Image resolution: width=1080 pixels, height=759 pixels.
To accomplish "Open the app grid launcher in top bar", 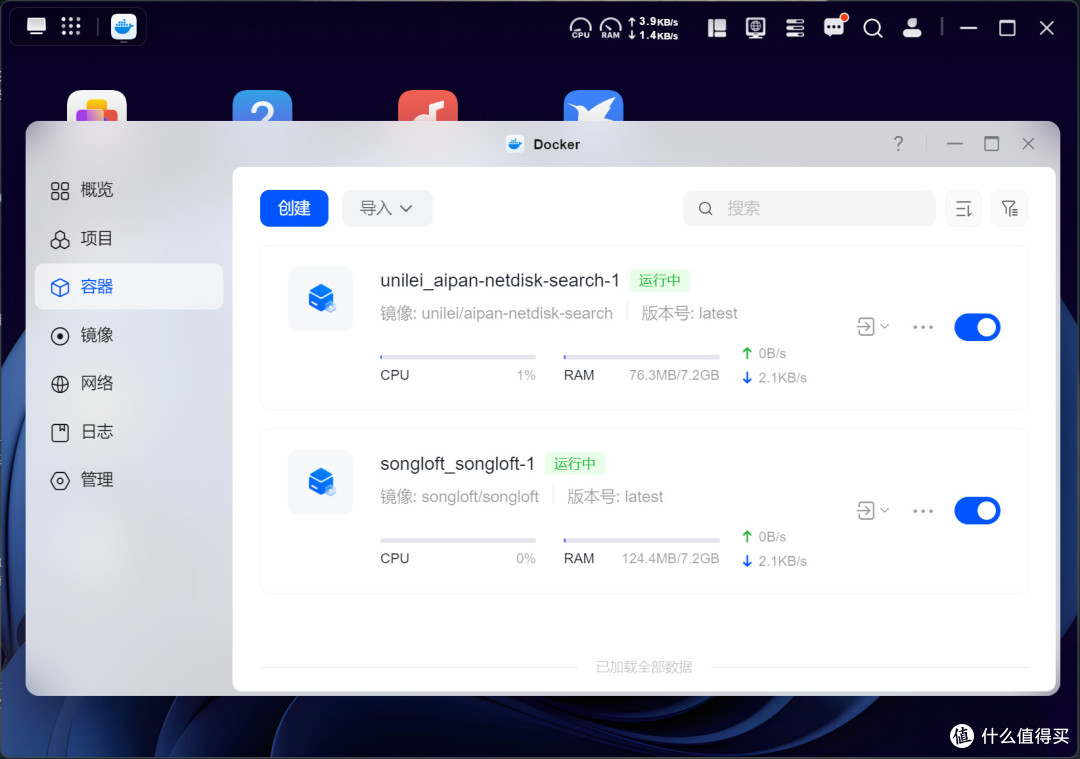I will pos(71,27).
